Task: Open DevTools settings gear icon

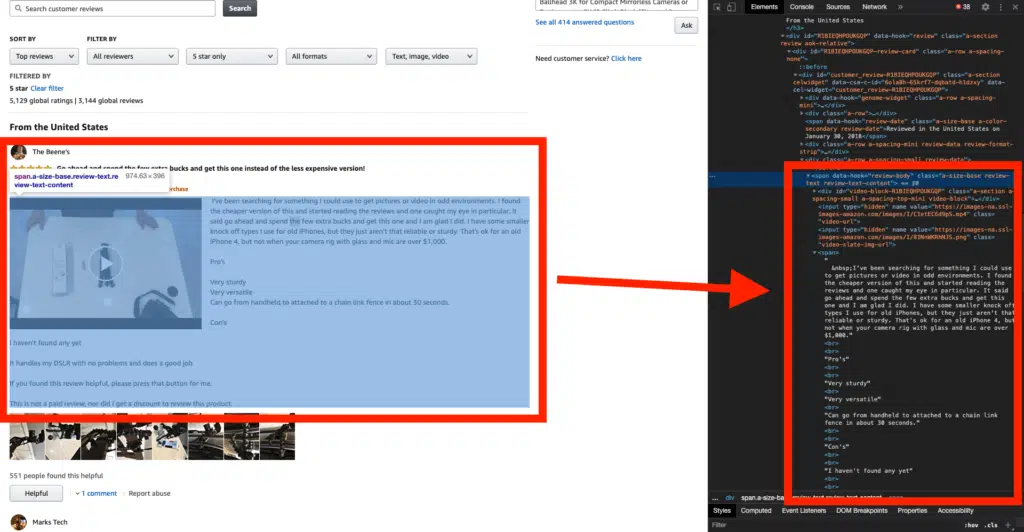Action: [x=985, y=7]
